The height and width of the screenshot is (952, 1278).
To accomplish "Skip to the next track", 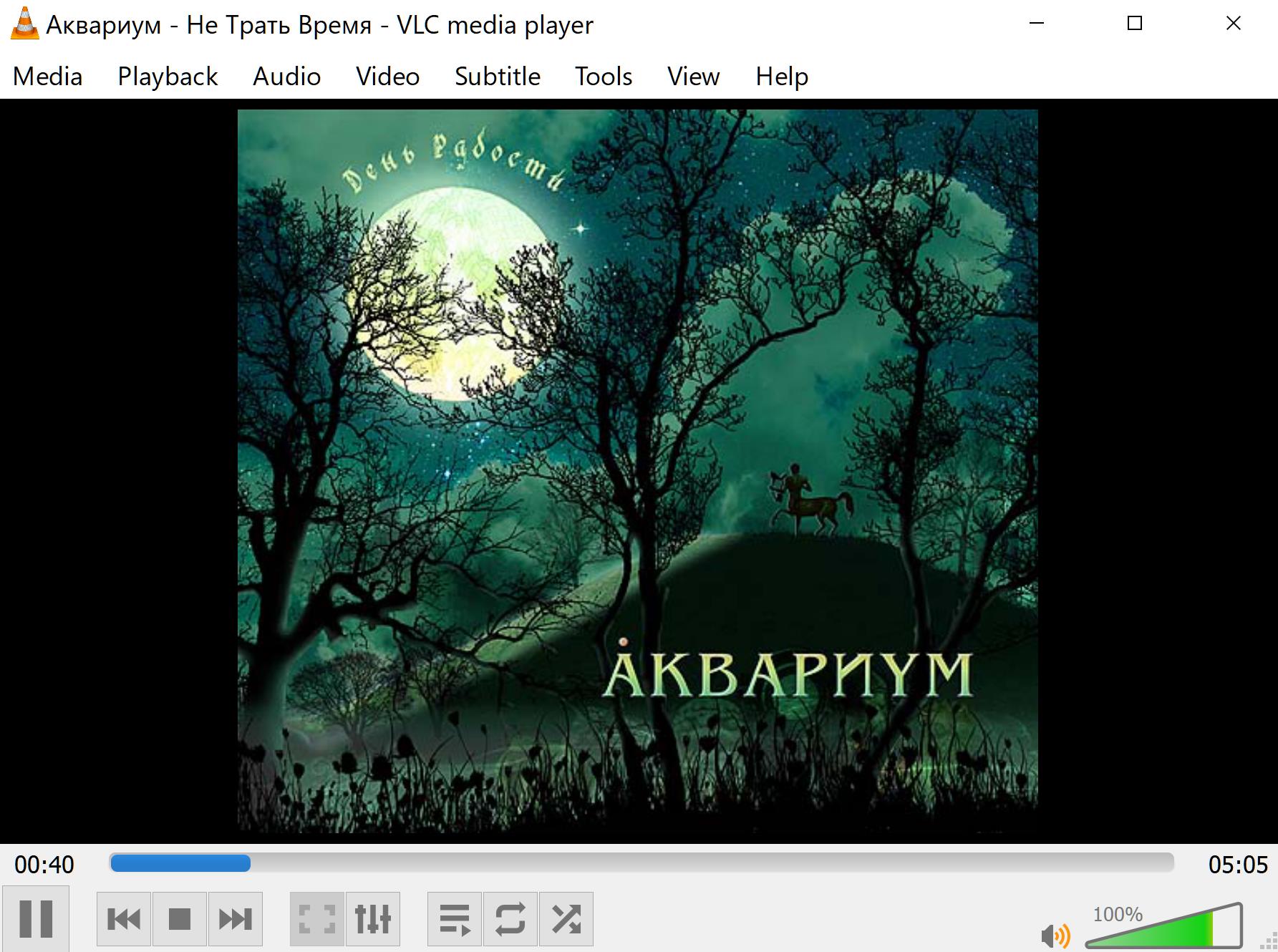I will point(236,919).
